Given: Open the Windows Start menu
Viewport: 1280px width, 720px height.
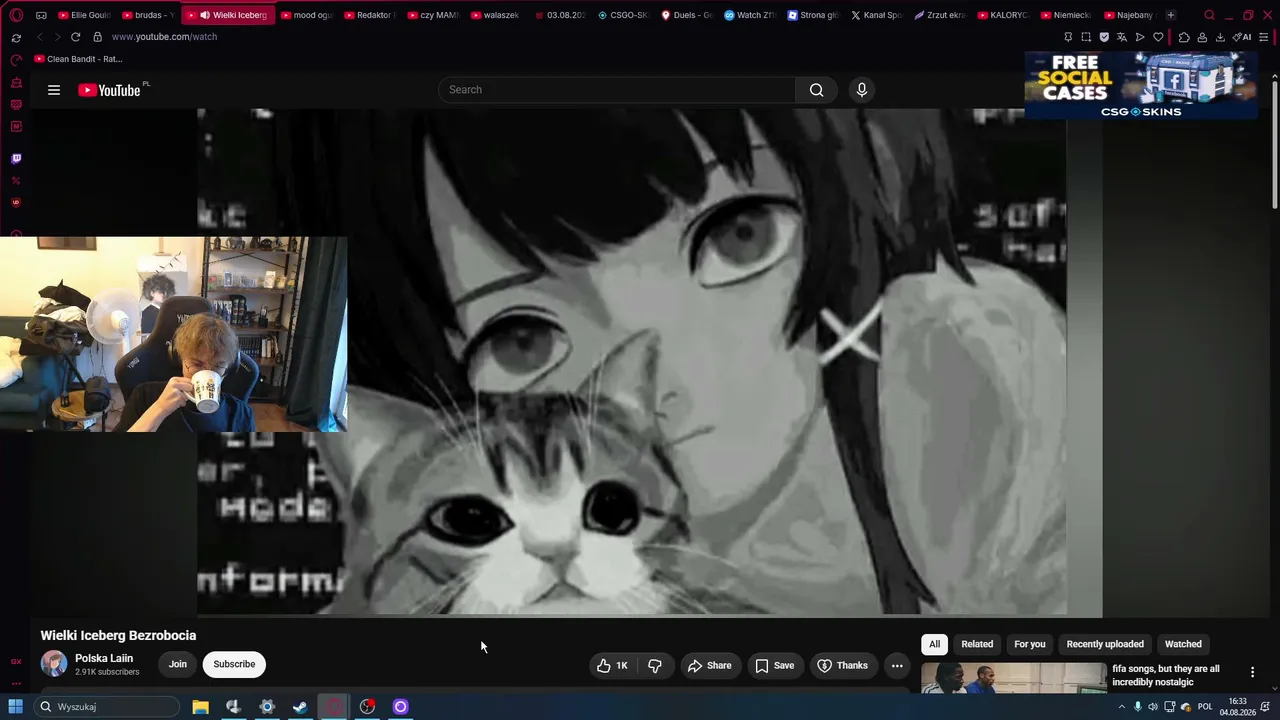Looking at the screenshot, I should [15, 707].
